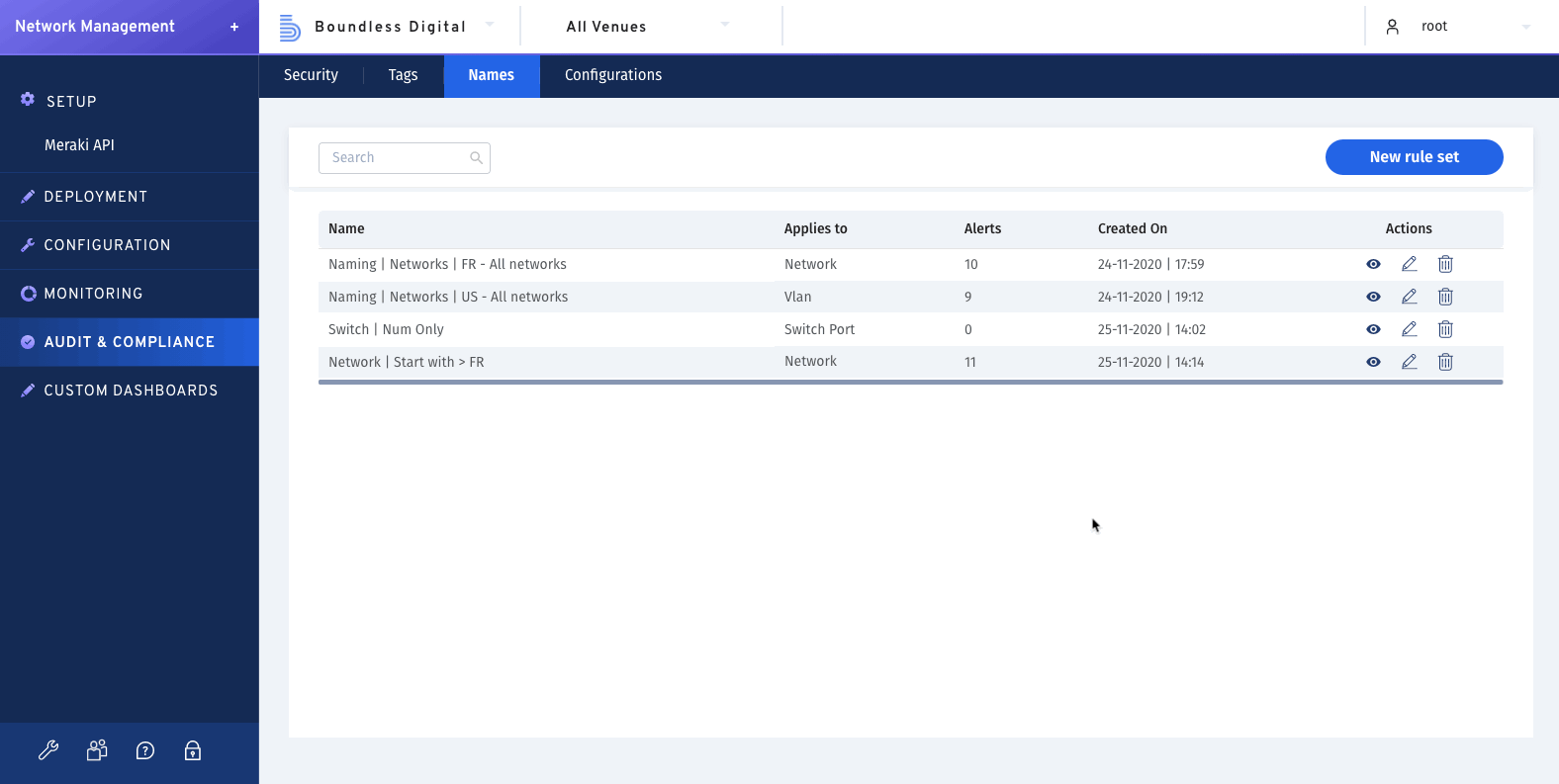
Task: Click the lock icon in bottom bar
Action: [x=193, y=750]
